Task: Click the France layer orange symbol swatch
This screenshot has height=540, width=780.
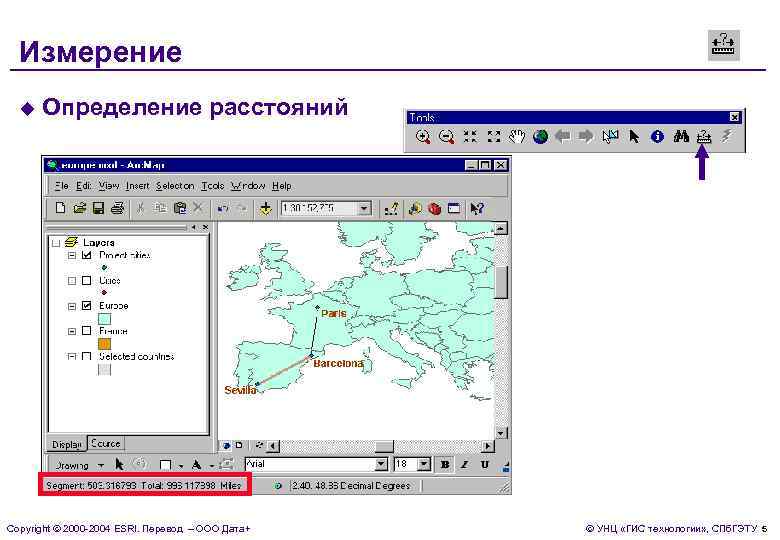Action: (x=104, y=344)
